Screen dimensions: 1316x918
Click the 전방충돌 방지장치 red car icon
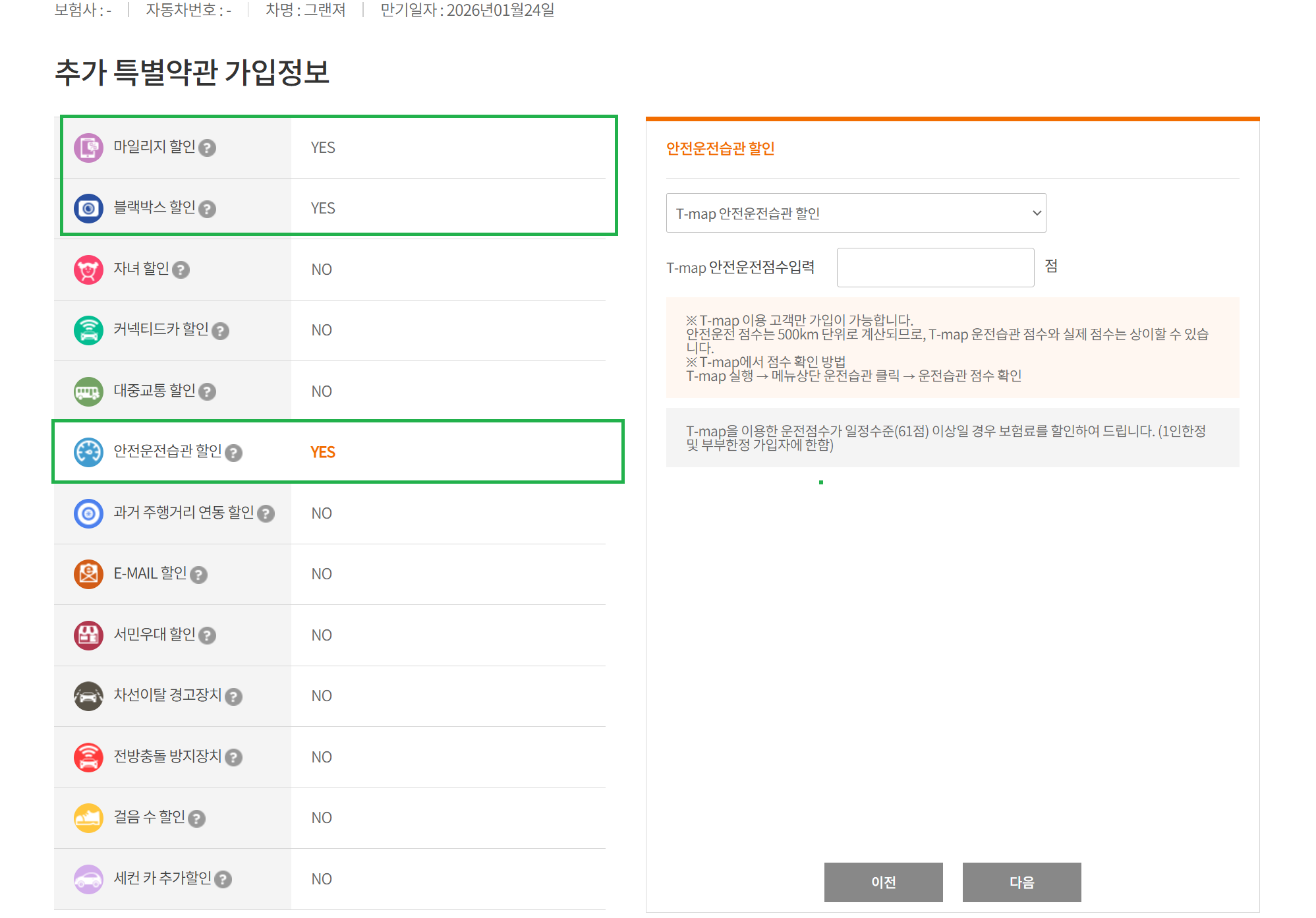[88, 757]
